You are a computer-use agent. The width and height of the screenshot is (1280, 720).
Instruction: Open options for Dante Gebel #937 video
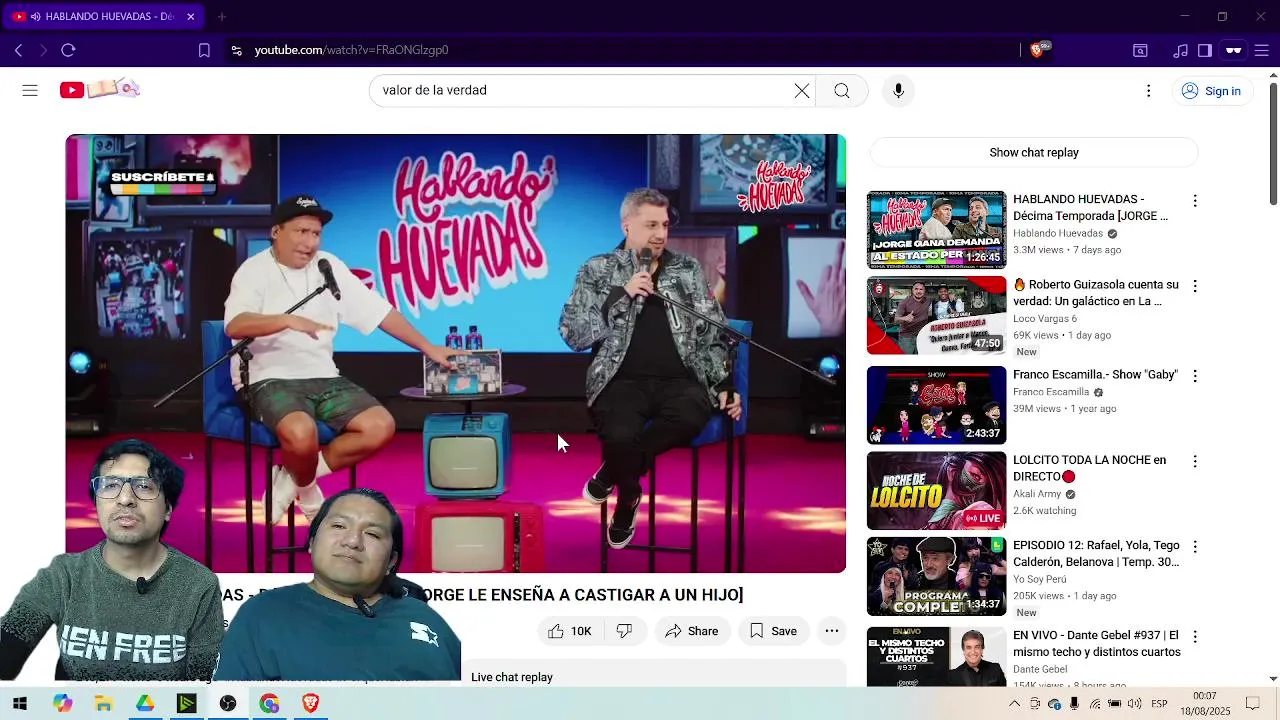(1194, 636)
